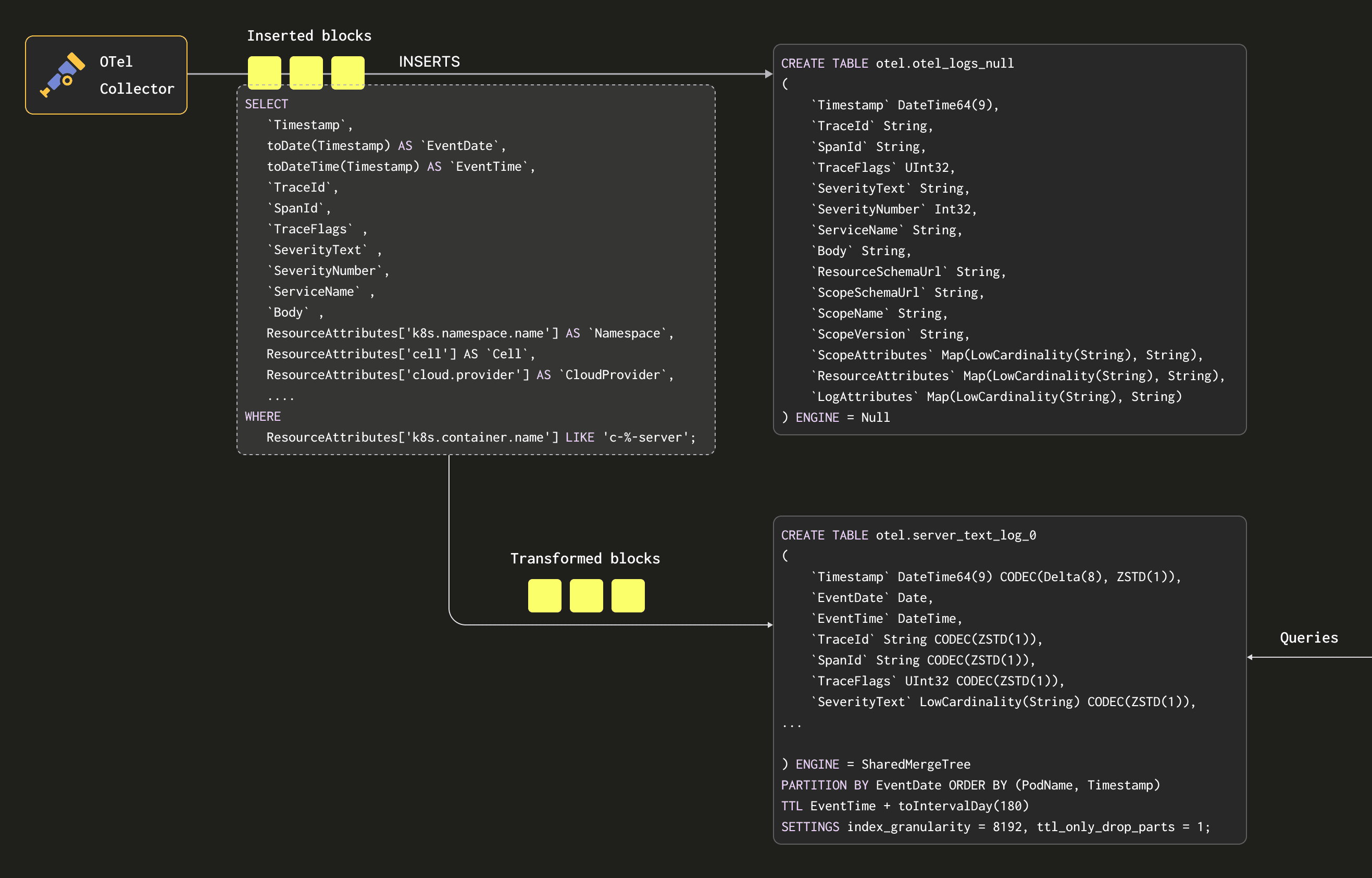Click the otel.server_text_log_0 table name
Screen dimensions: 1372x878
pyautogui.click(x=956, y=535)
